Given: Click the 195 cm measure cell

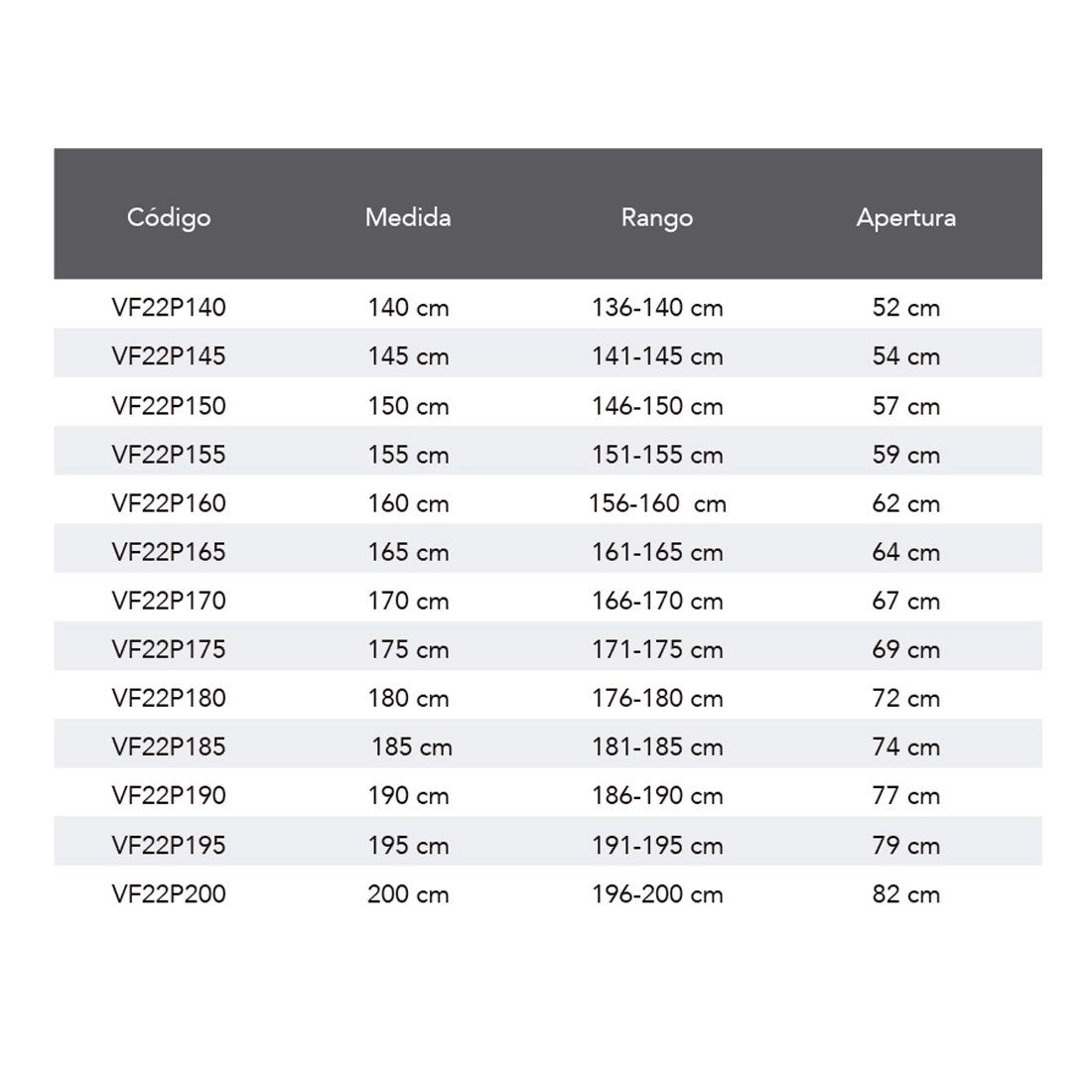Looking at the screenshot, I should tap(408, 845).
